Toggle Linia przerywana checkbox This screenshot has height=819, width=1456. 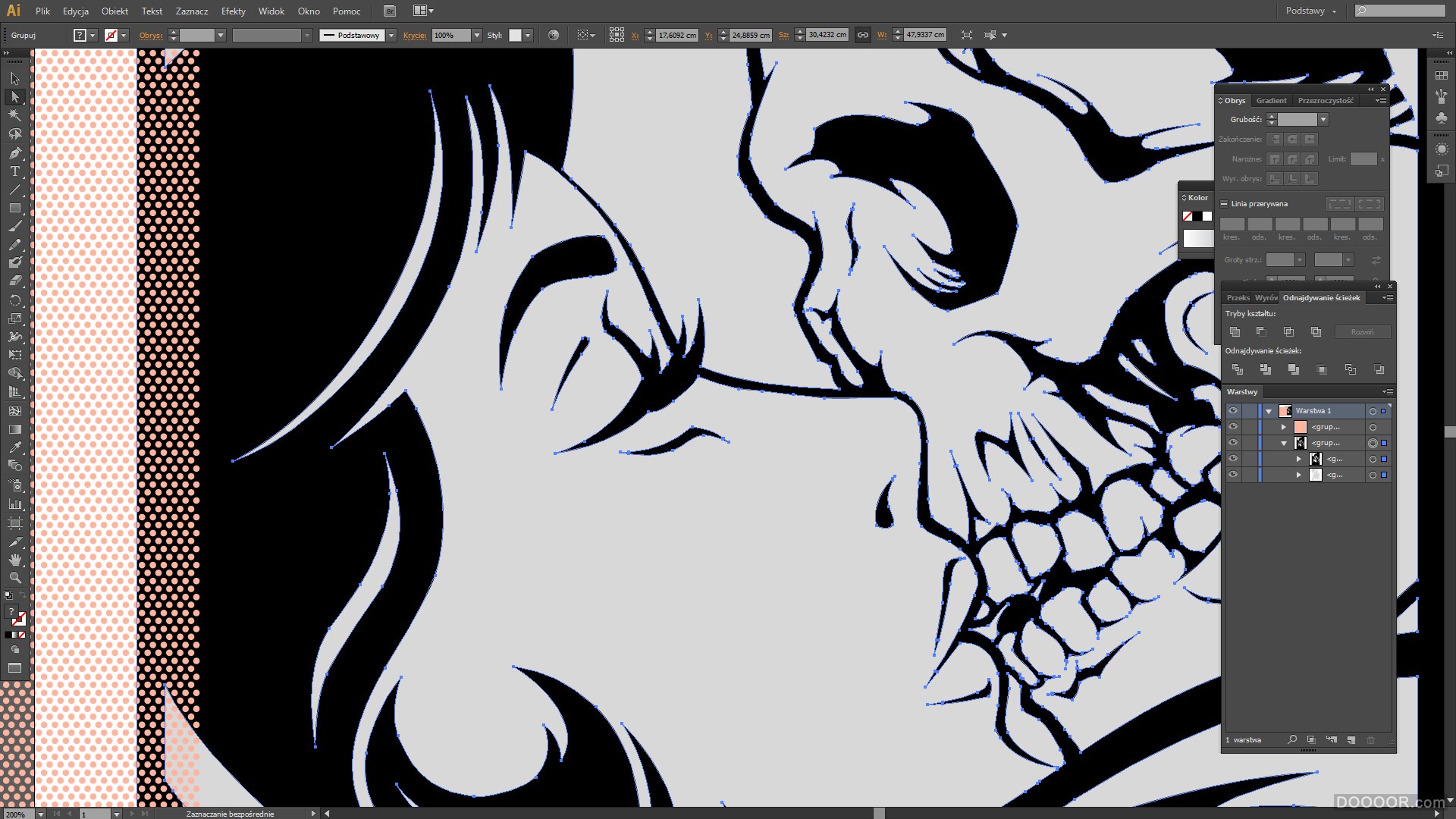(x=1224, y=204)
